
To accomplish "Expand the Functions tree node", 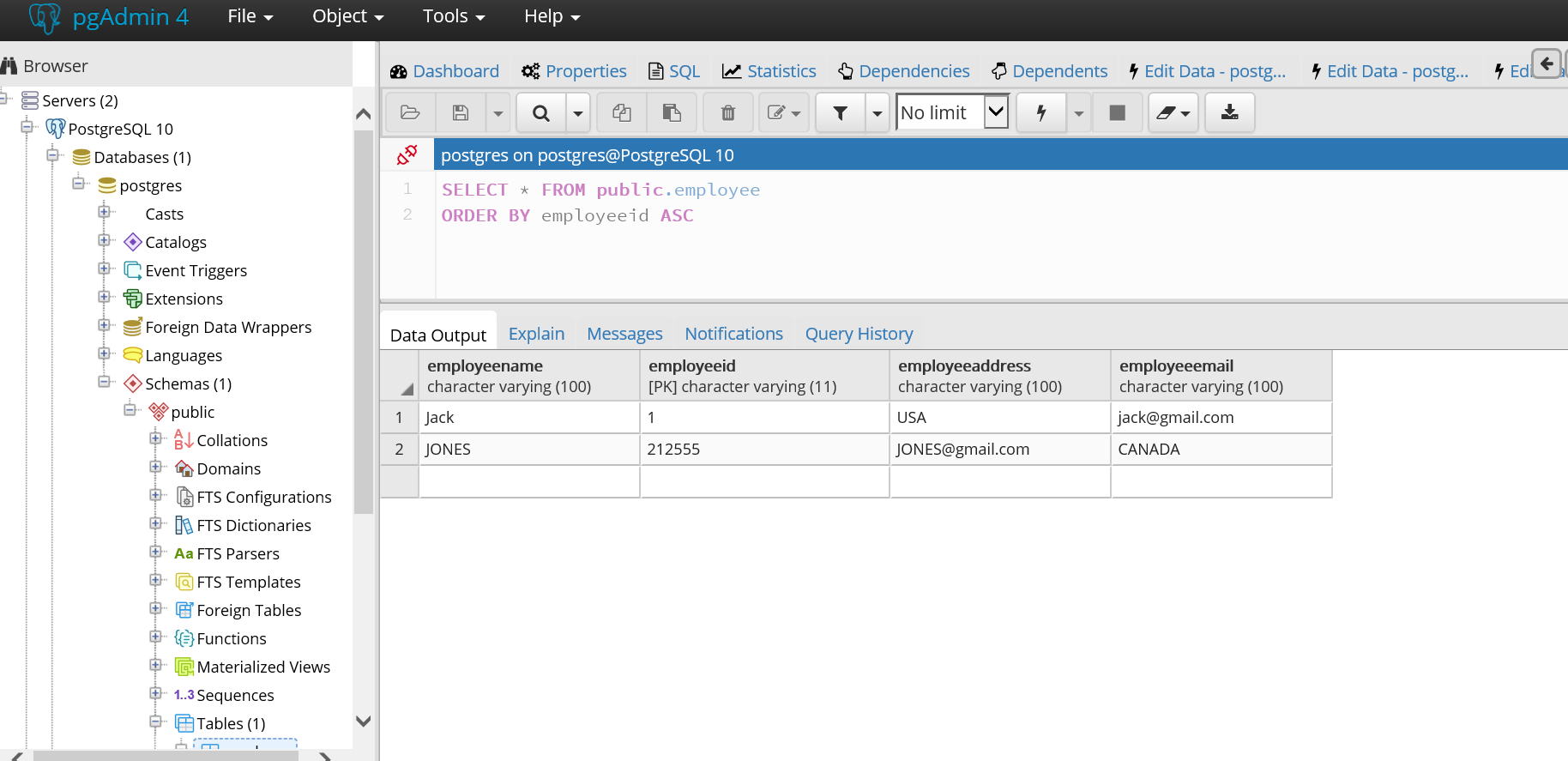I will (x=155, y=637).
